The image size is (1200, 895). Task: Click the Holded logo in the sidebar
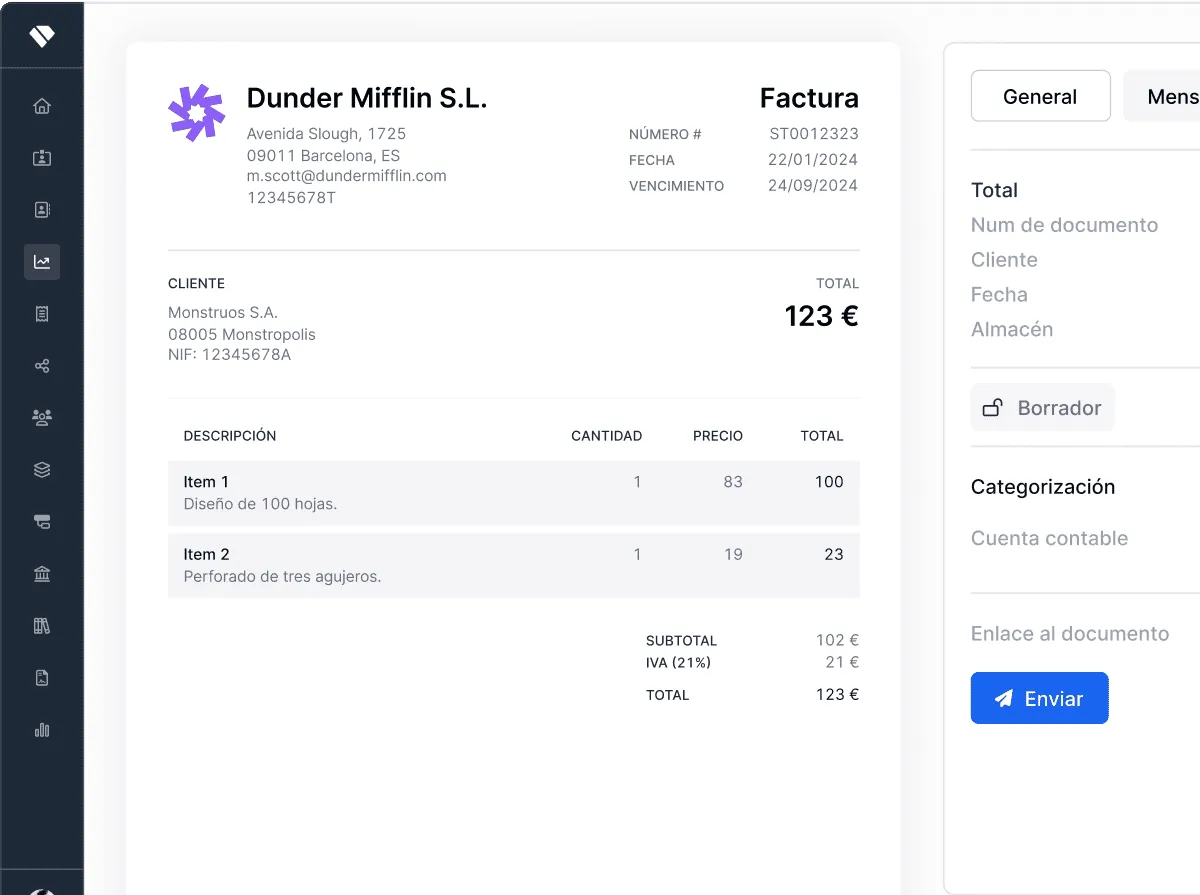point(42,37)
